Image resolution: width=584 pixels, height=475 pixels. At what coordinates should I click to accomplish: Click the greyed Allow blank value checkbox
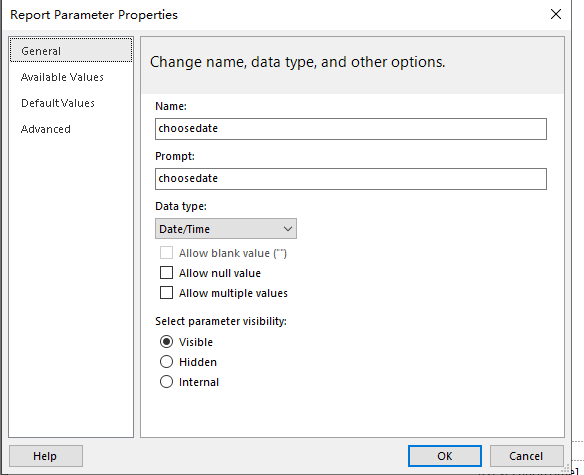tap(166, 253)
